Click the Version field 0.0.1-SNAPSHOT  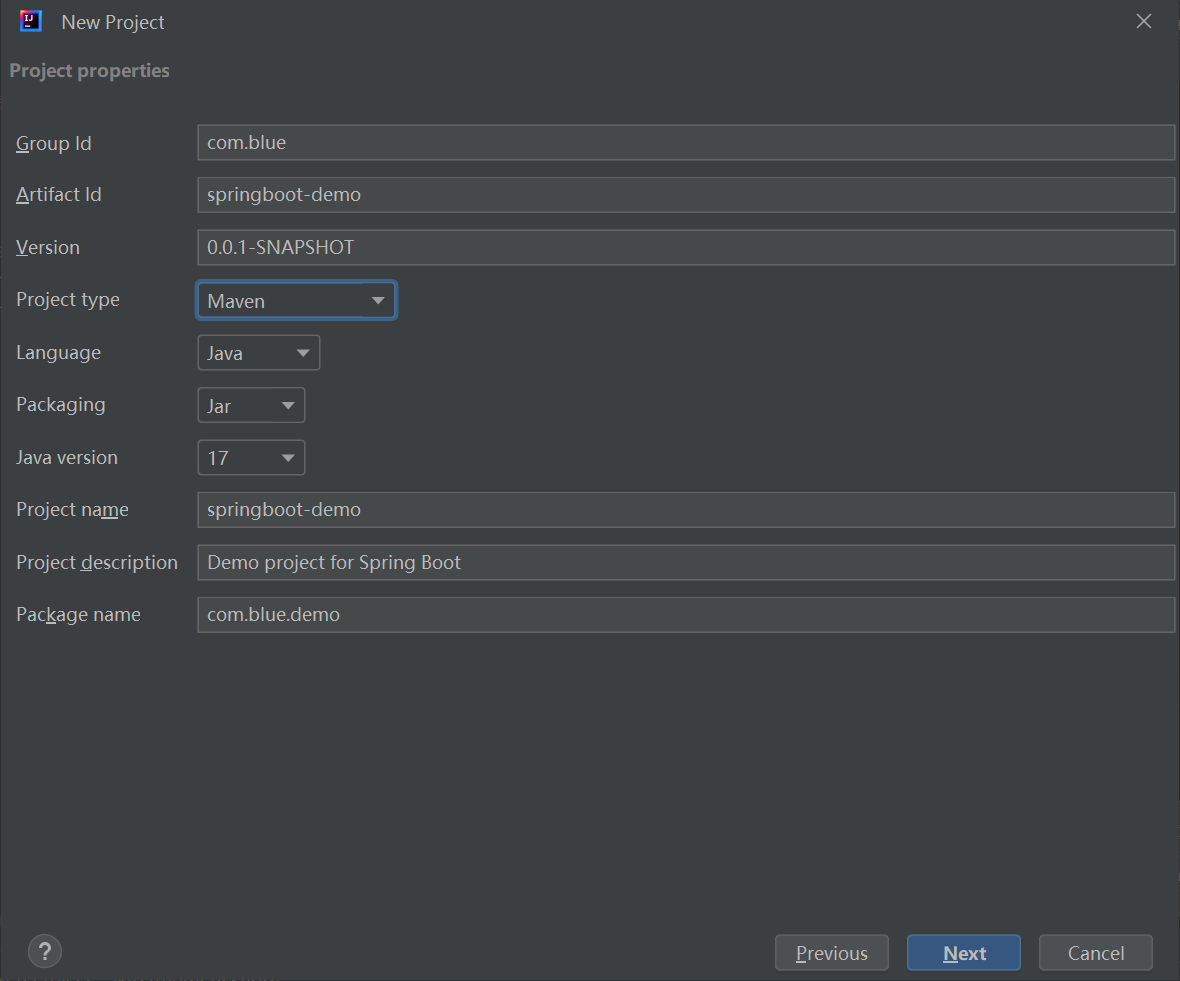point(686,248)
